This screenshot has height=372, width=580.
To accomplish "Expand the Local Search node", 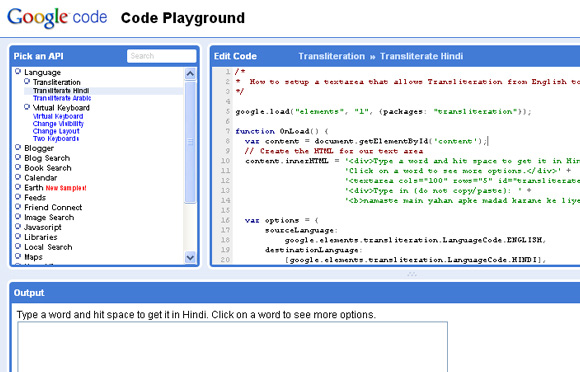I will tap(18, 246).
